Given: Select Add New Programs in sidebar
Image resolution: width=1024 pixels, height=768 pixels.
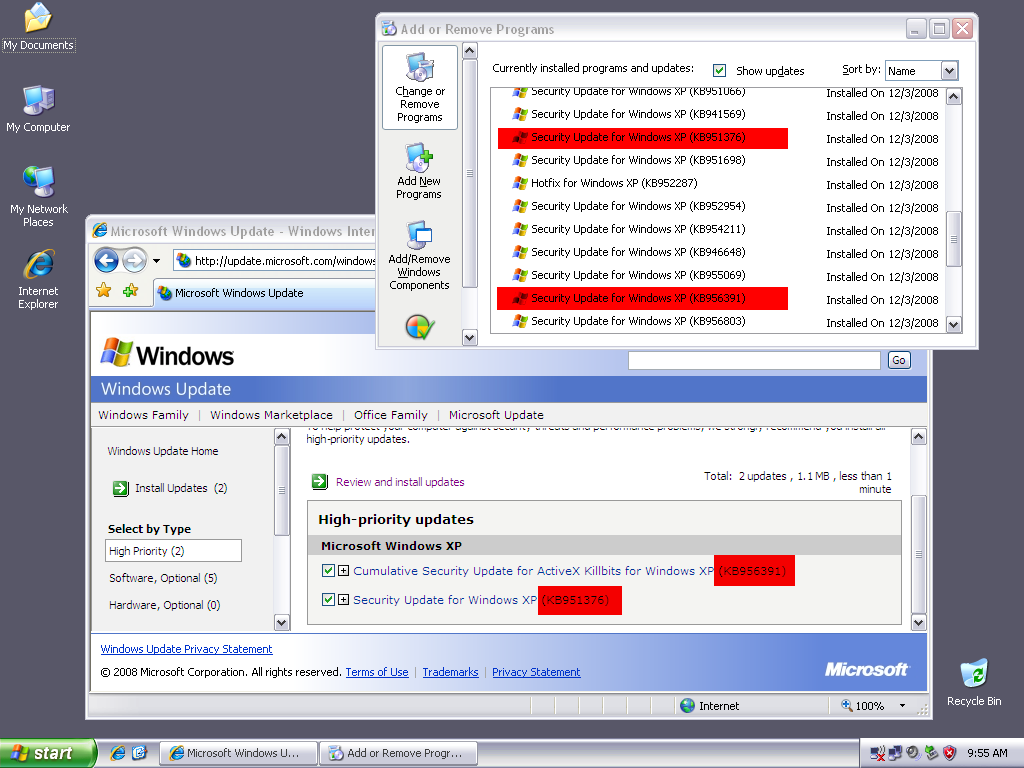Looking at the screenshot, I should click(x=419, y=171).
